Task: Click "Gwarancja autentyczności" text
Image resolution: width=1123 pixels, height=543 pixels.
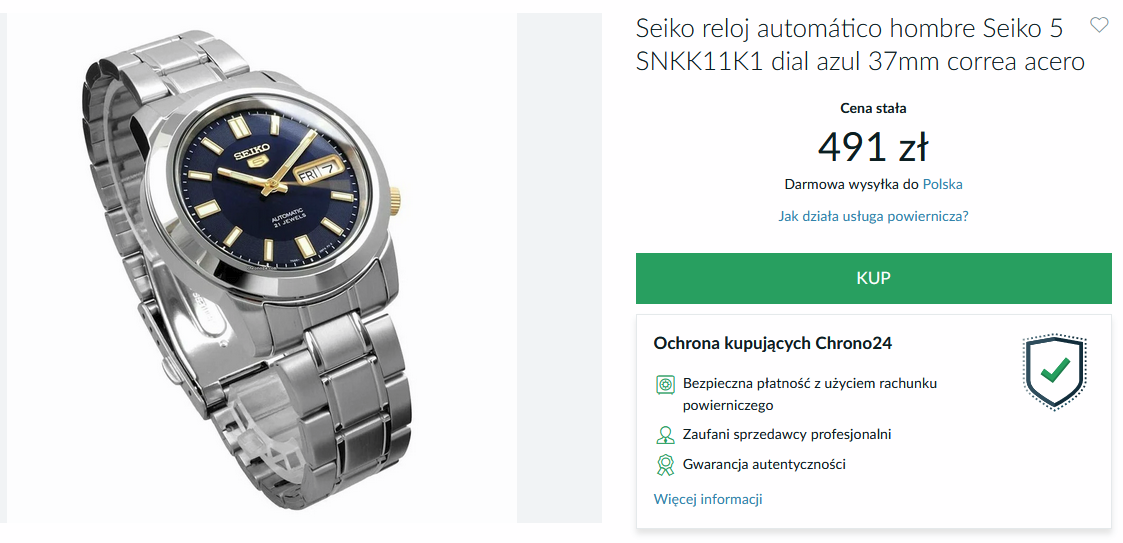Action: pyautogui.click(x=764, y=464)
